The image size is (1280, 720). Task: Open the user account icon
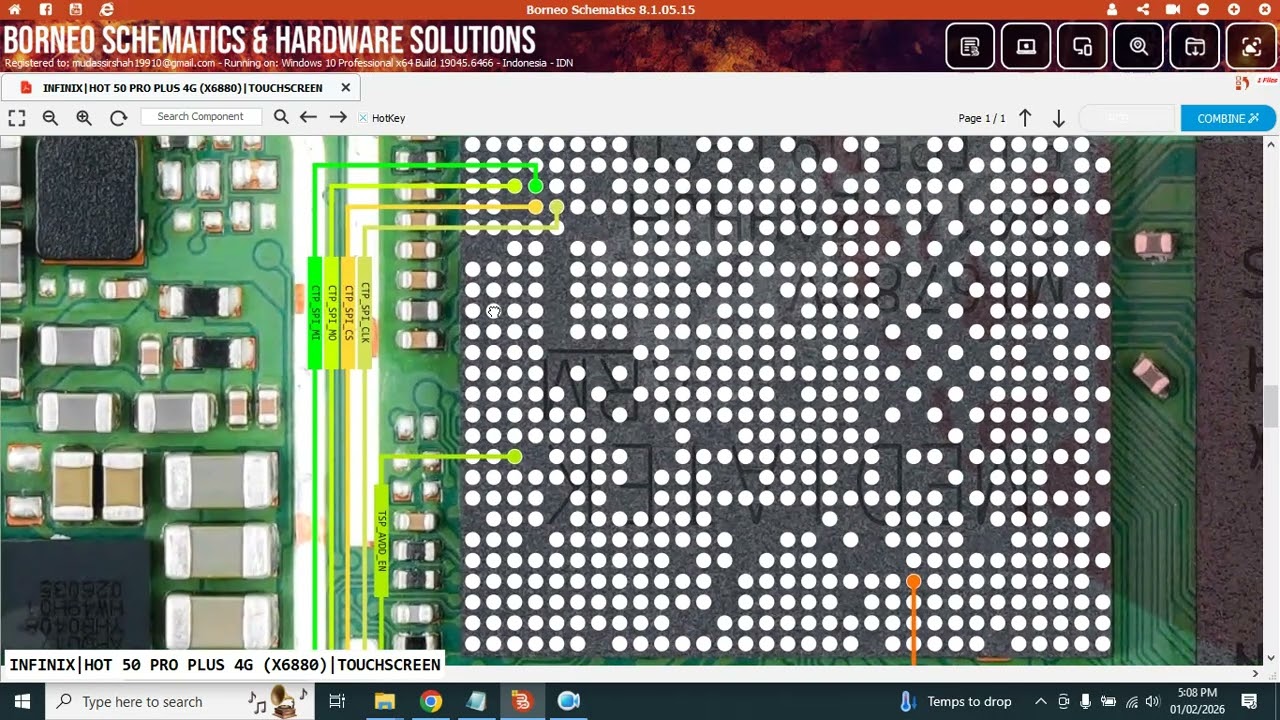[1113, 9]
